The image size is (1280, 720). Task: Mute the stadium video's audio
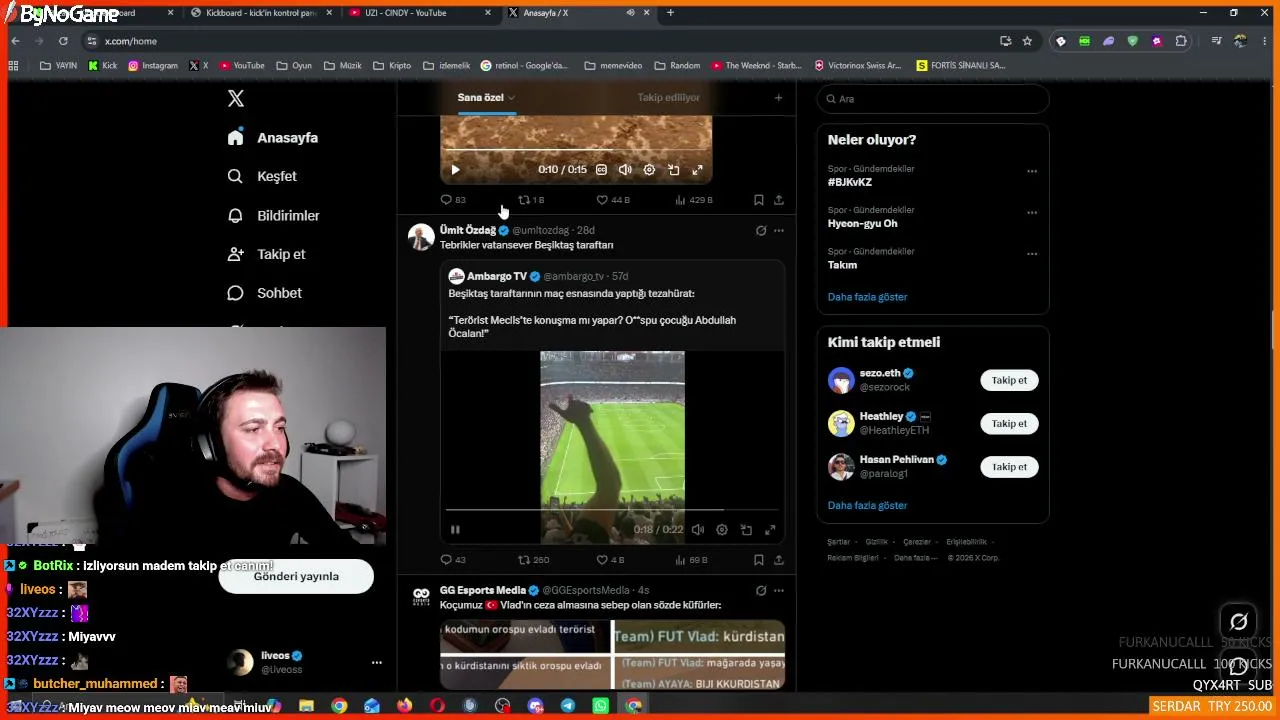(x=698, y=530)
